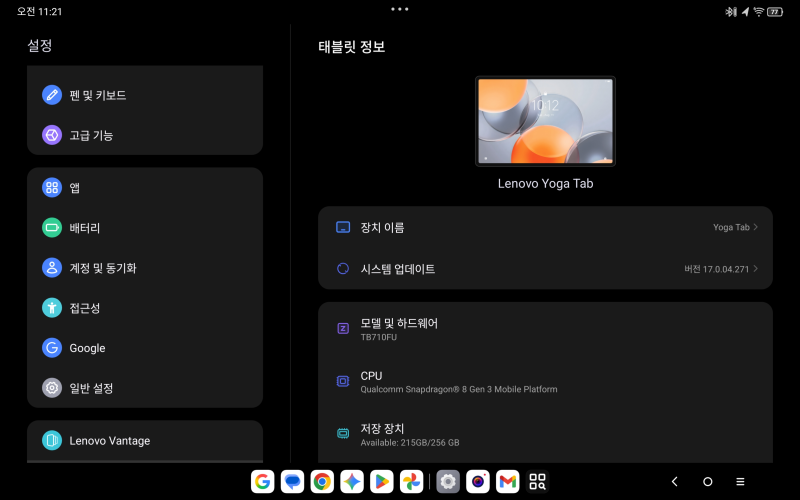This screenshot has height=500, width=800.
Task: Tap the TB710FU model number
Action: pos(379,337)
